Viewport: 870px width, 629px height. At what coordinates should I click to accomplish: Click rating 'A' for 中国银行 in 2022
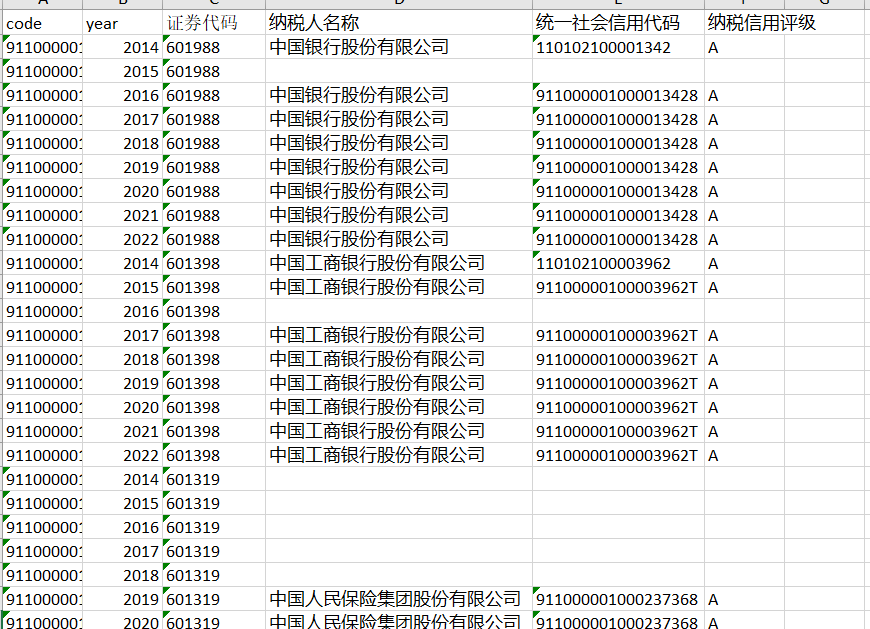[744, 239]
